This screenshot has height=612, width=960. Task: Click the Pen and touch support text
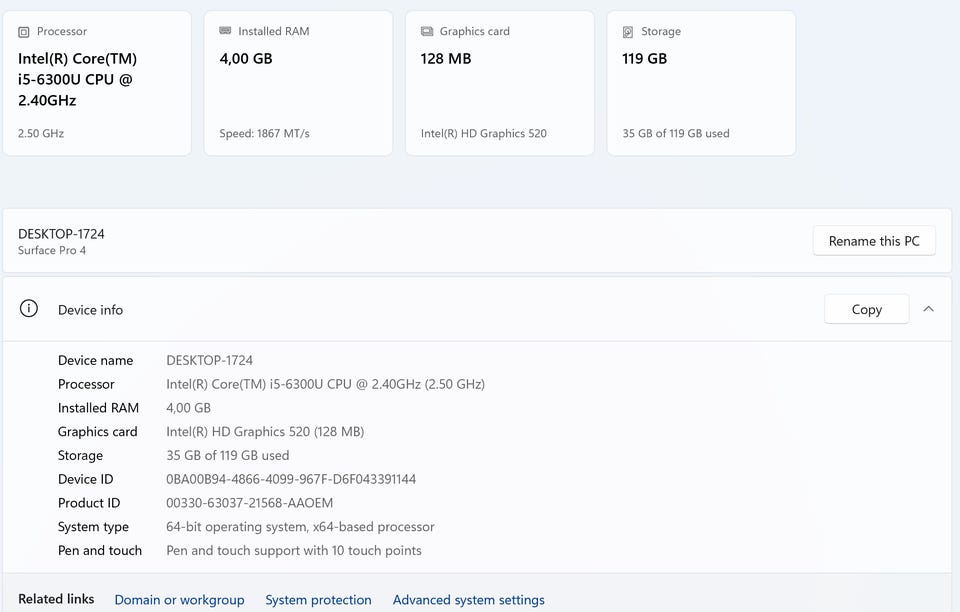pyautogui.click(x=294, y=550)
